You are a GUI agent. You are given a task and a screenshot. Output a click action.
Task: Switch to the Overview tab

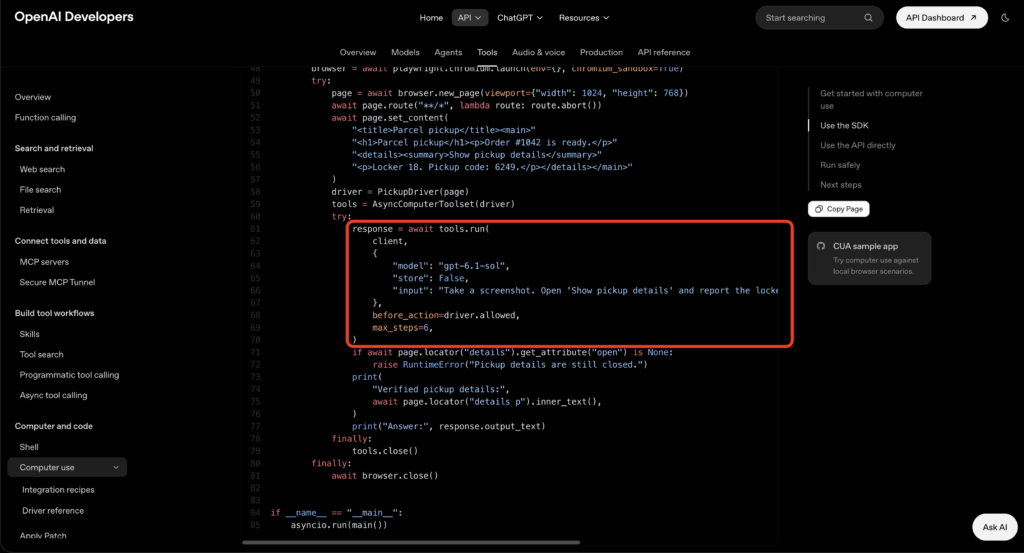358,52
